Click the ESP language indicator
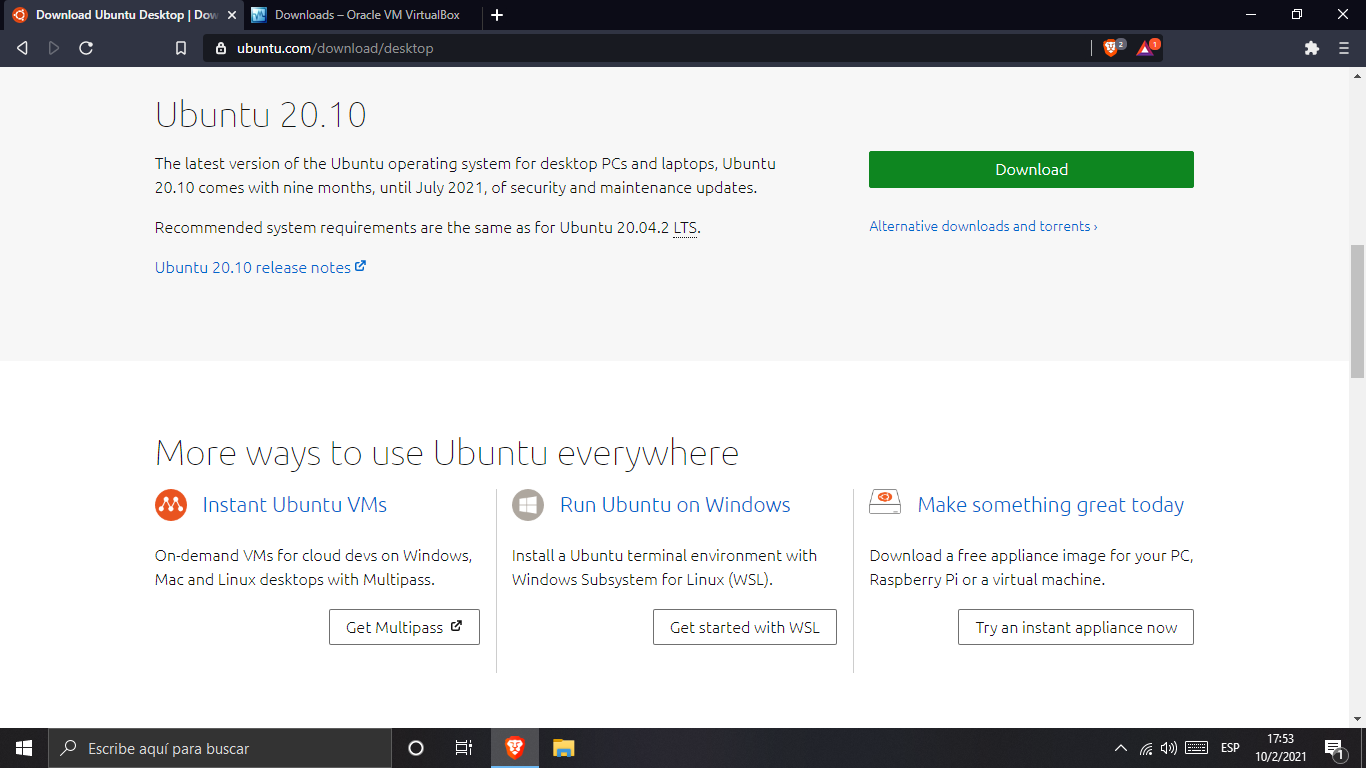Screen dimensions: 1366x768 pos(1230,748)
